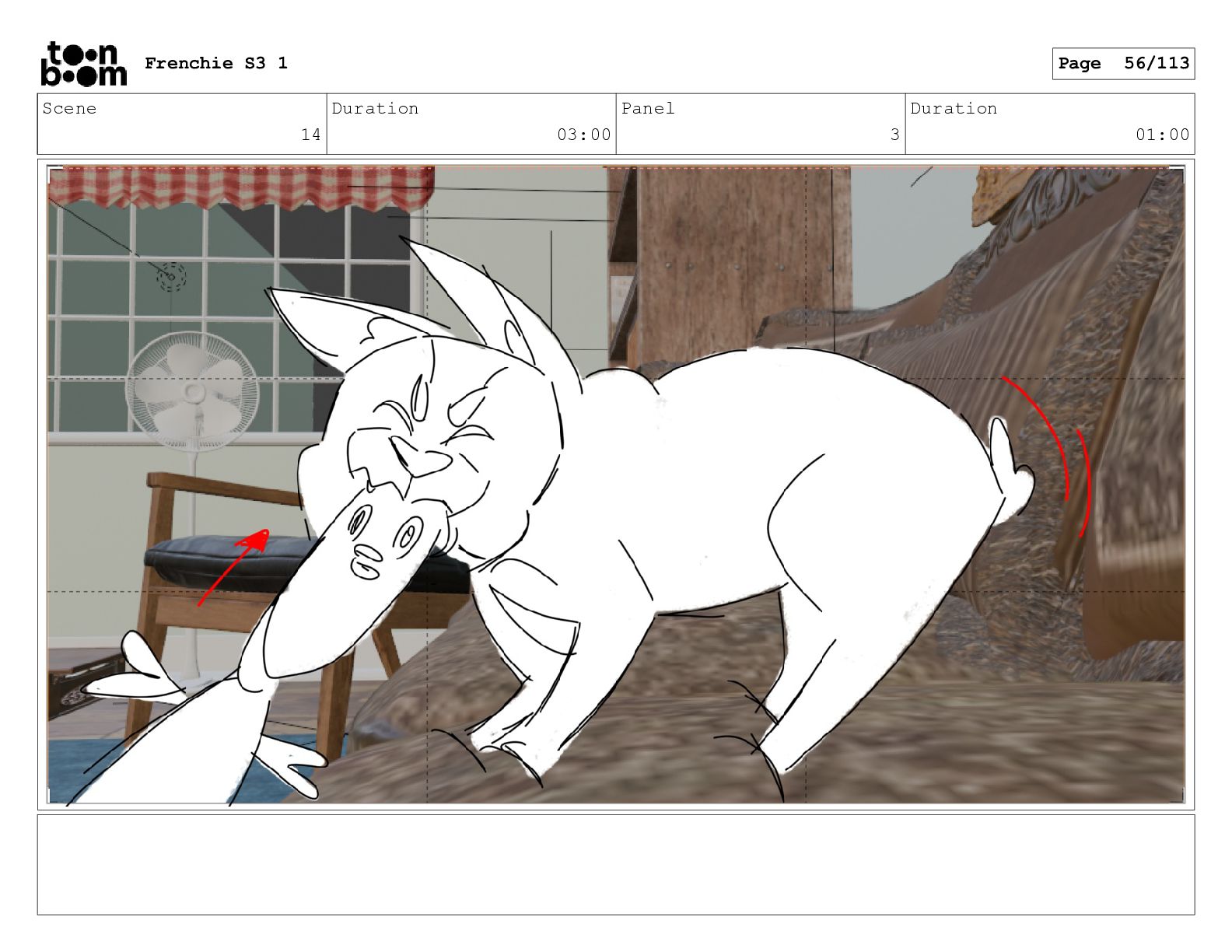Image resolution: width=1232 pixels, height=952 pixels.
Task: Click the Toon Boom logo
Action: click(x=83, y=64)
